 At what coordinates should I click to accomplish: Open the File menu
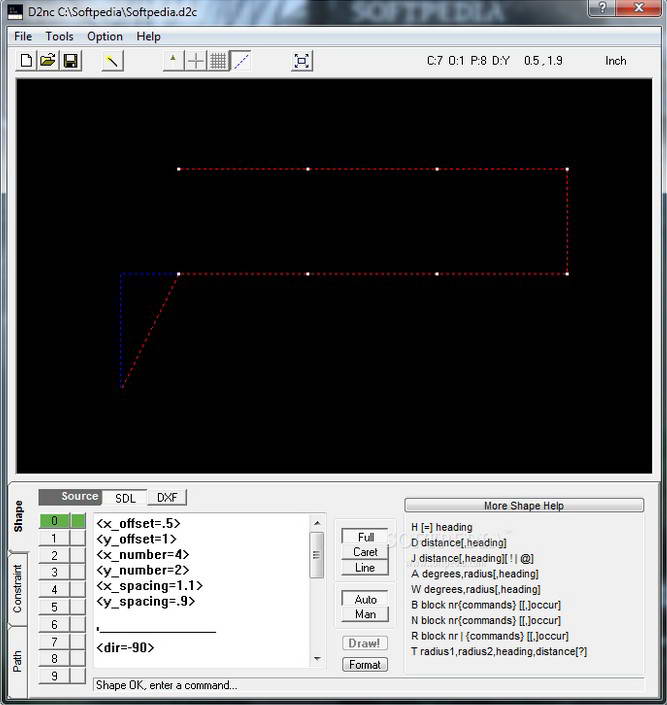23,36
